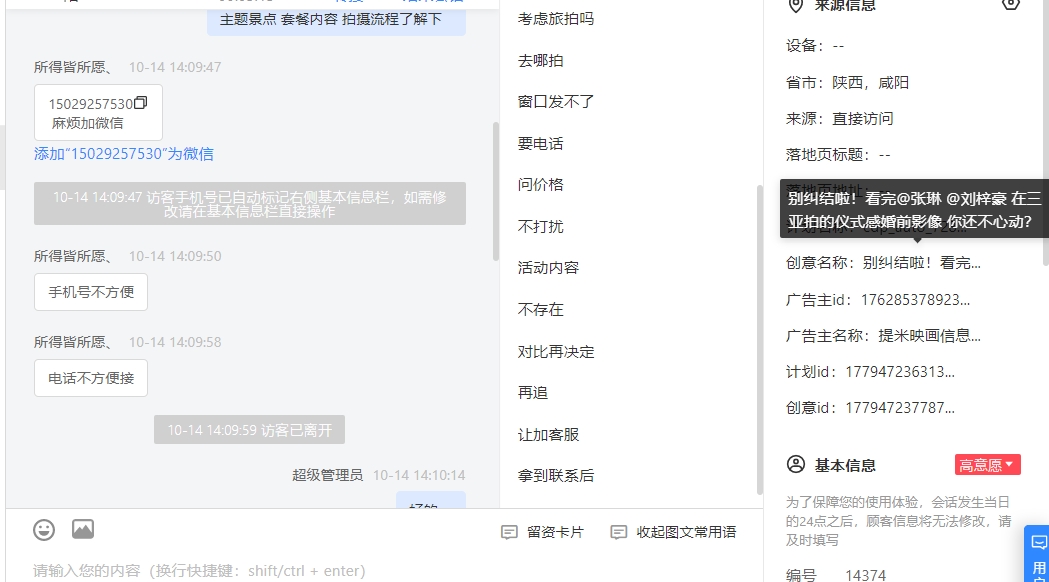Click the 设备 row in source info
The width and height of the screenshot is (1049, 582).
(815, 46)
